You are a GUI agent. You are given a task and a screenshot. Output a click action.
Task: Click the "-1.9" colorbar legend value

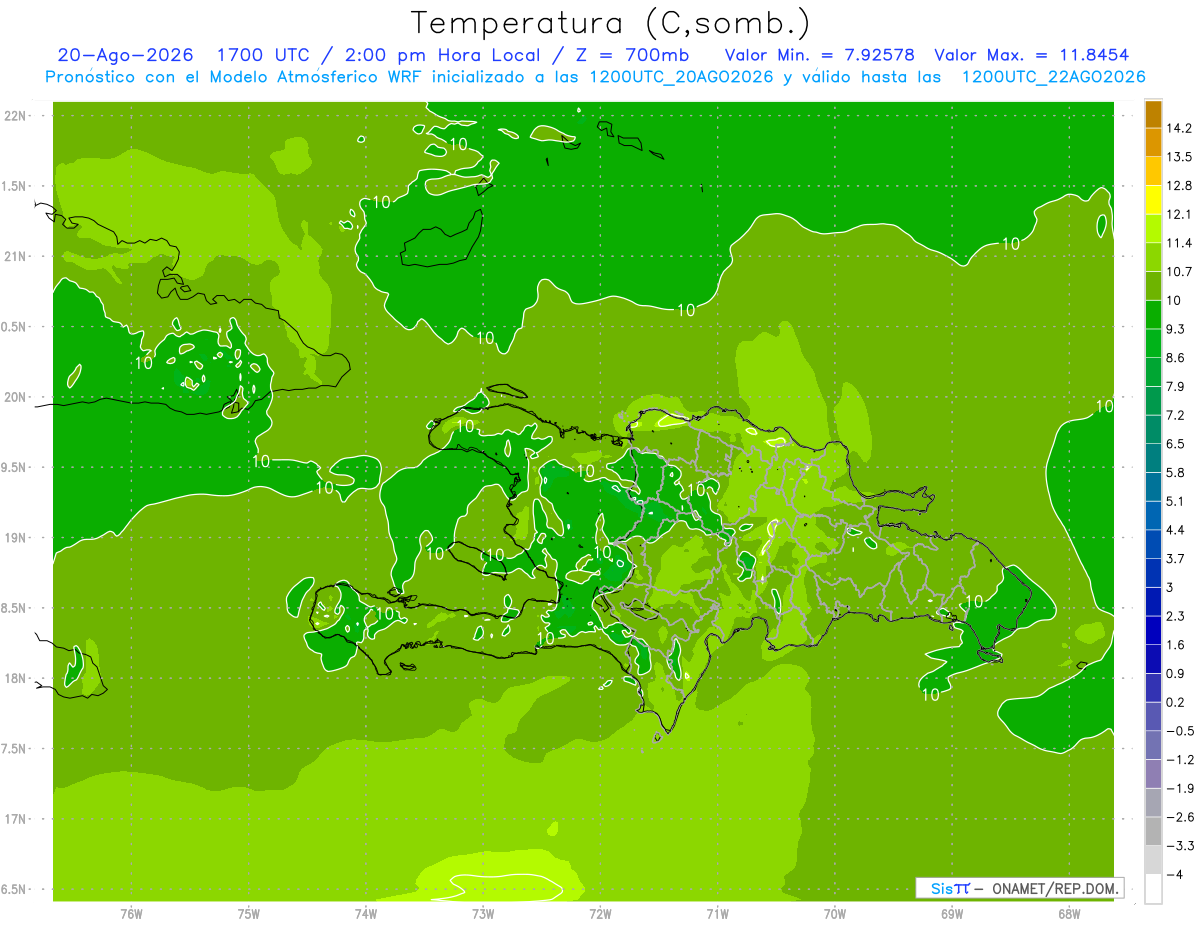[x=1180, y=789]
